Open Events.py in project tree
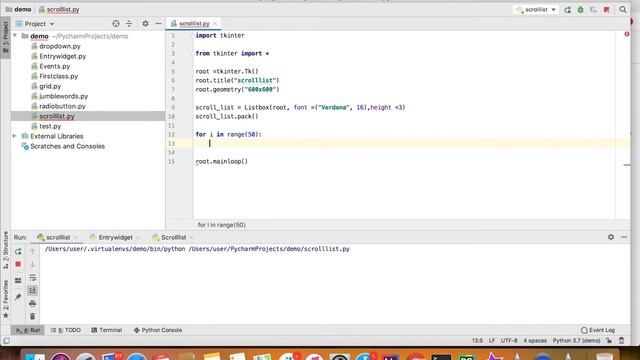This screenshot has width=640, height=360. [55, 66]
